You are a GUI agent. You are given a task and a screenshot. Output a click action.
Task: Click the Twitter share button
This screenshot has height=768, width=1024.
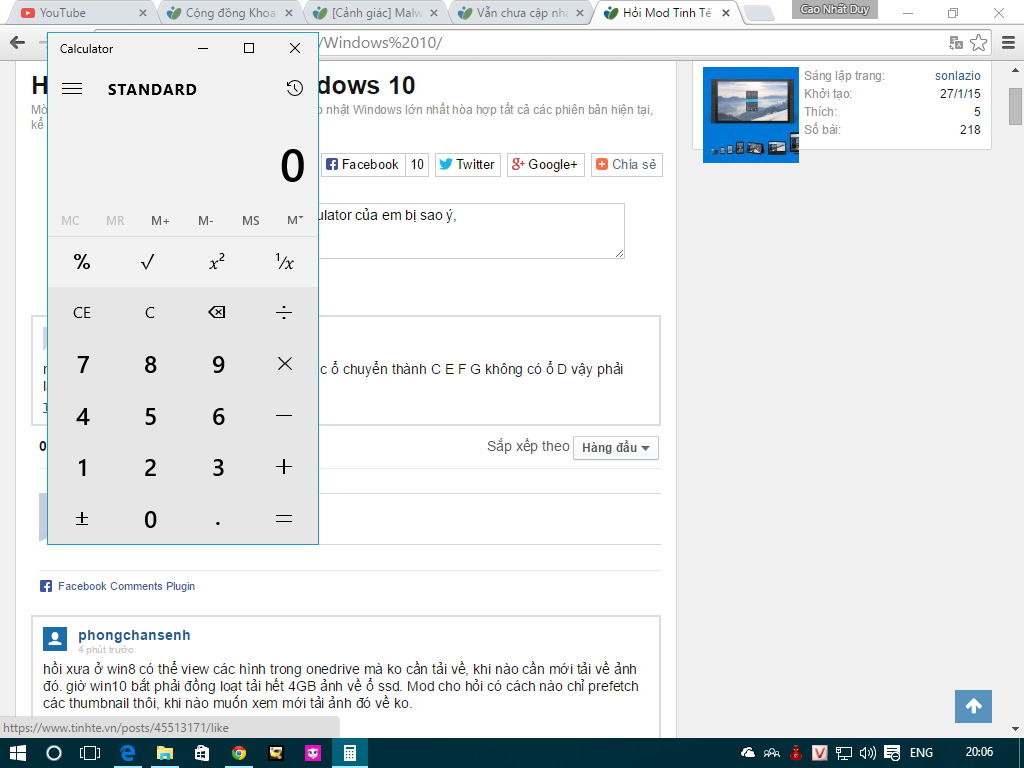tap(467, 165)
